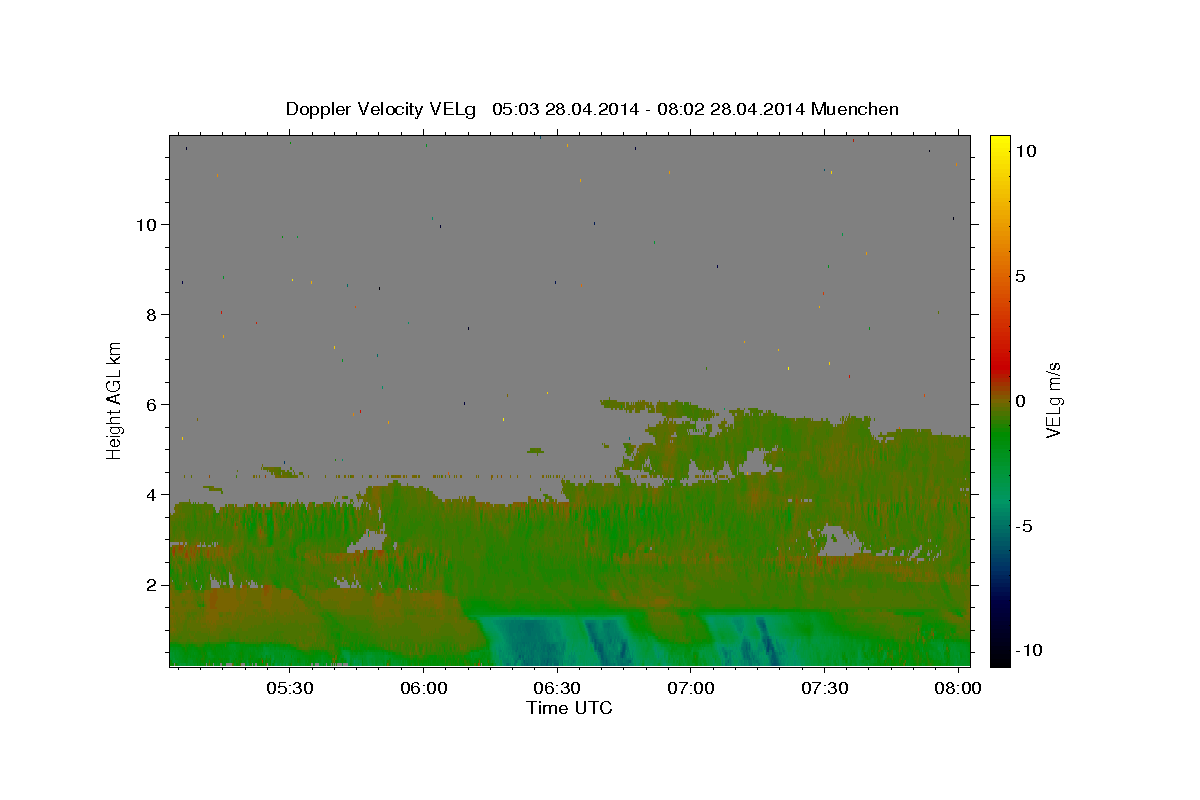Click the 'Muenchen' location in the title
Screen dimensions: 1200x800
855,109
